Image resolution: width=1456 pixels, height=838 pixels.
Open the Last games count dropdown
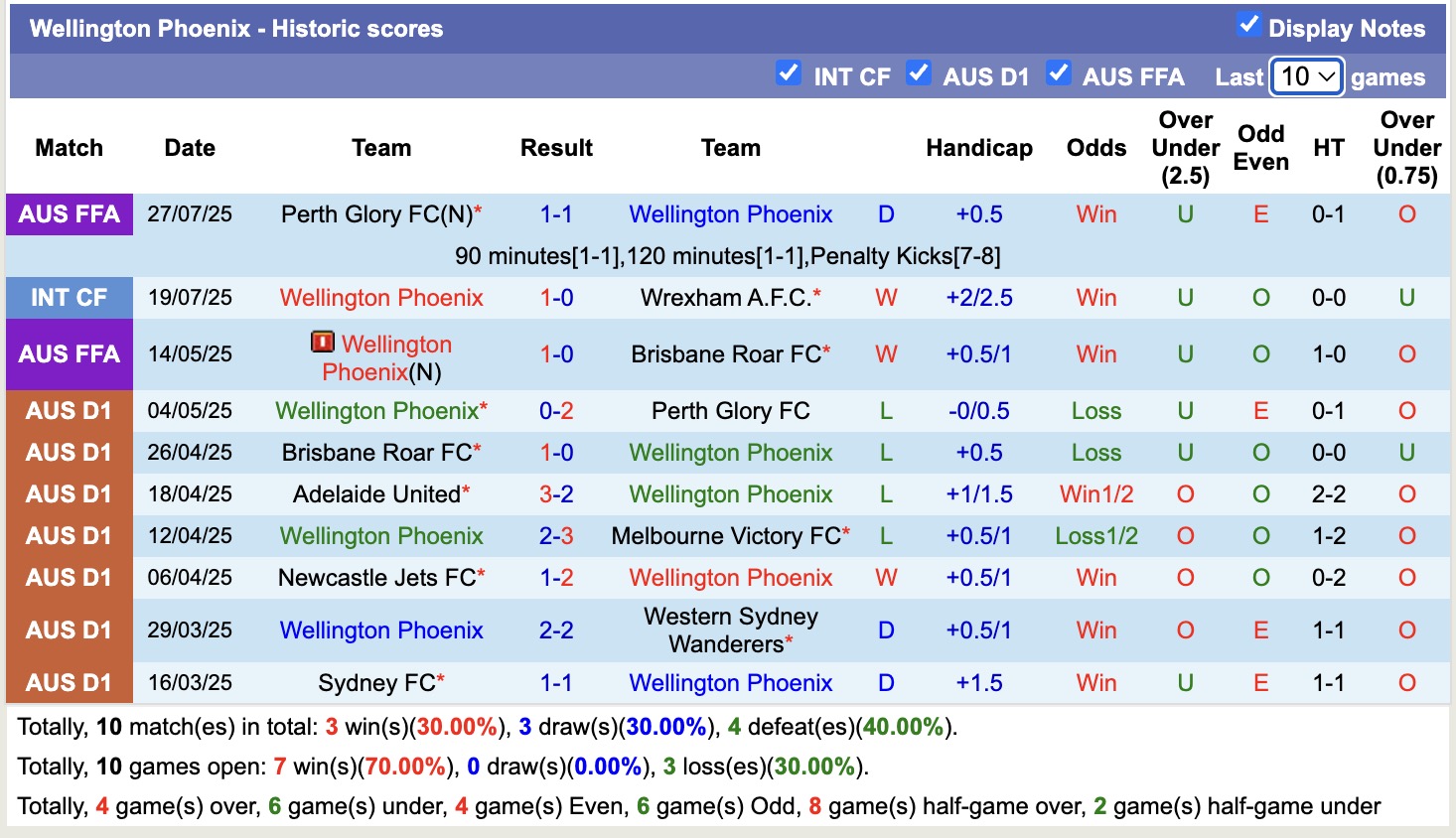1306,75
